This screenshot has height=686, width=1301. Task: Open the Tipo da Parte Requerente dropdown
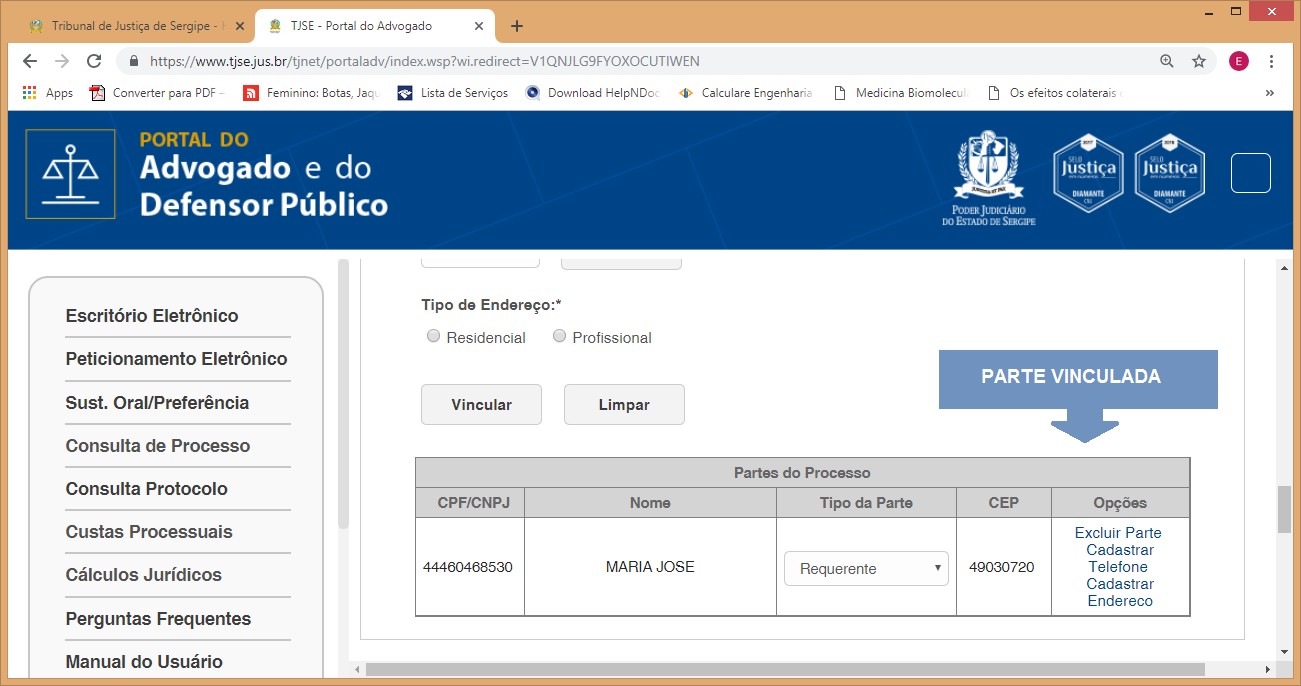point(866,568)
